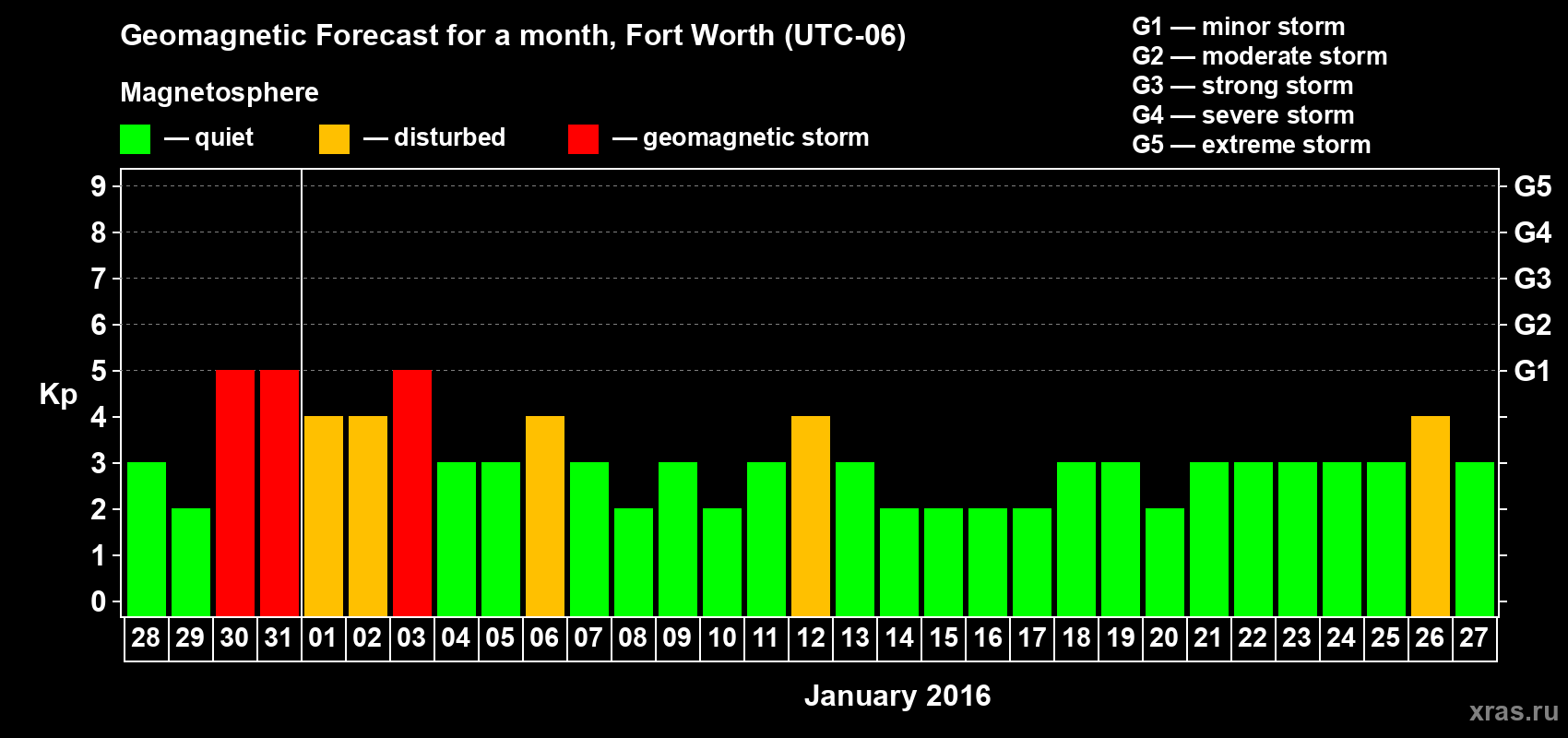Click the Kp axis title

[58, 395]
